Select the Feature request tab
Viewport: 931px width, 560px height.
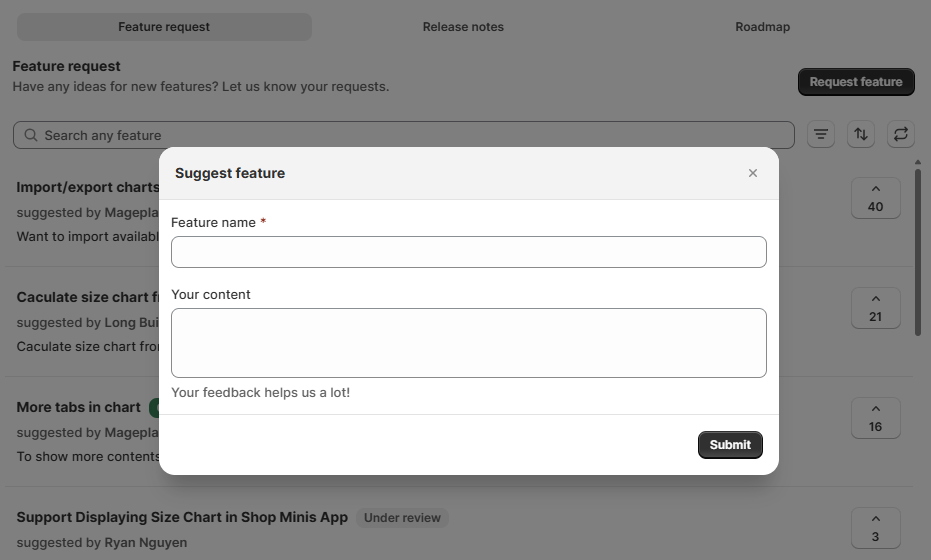tap(164, 27)
